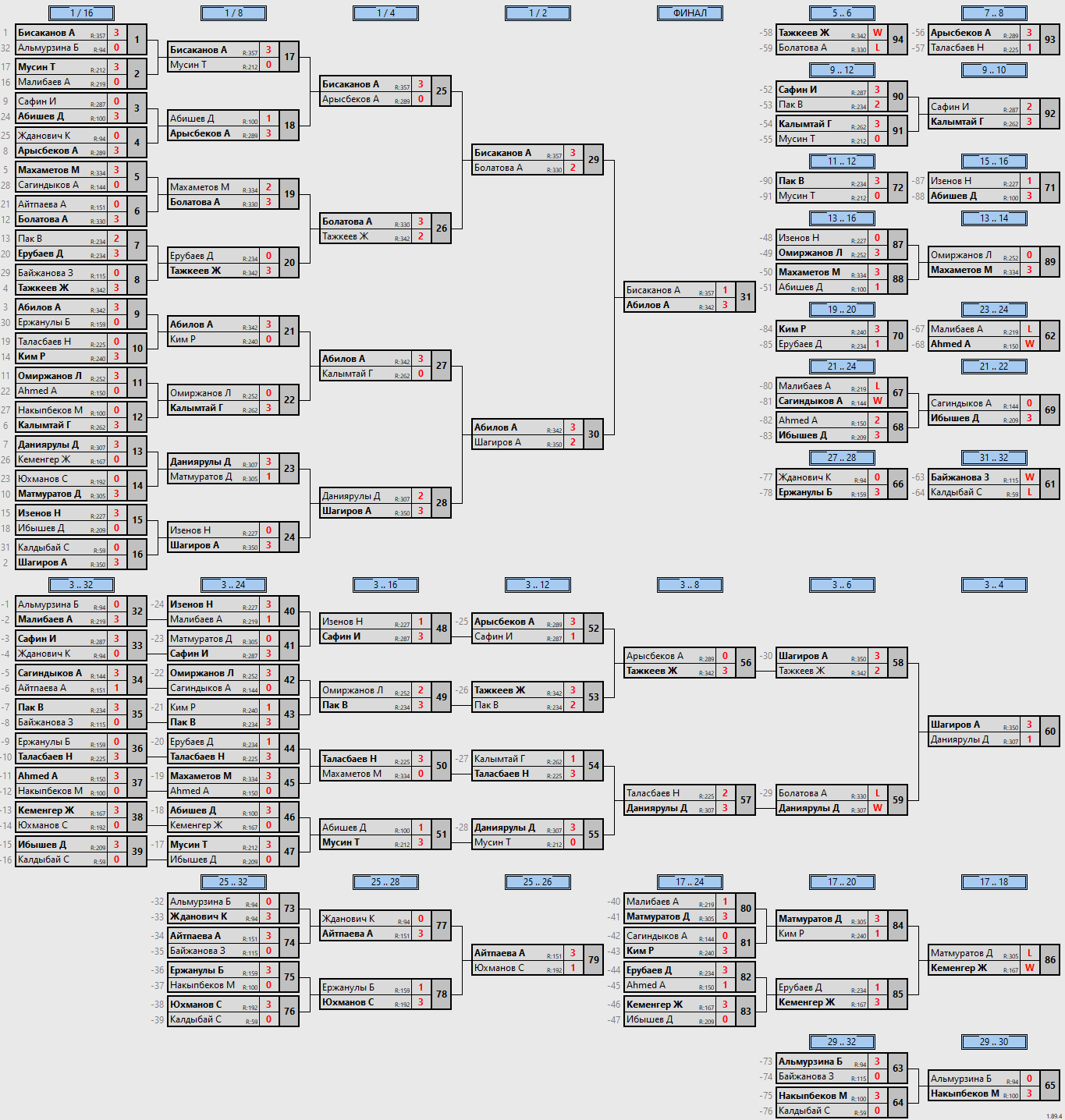Open match number 60 box for third place

1050,732
